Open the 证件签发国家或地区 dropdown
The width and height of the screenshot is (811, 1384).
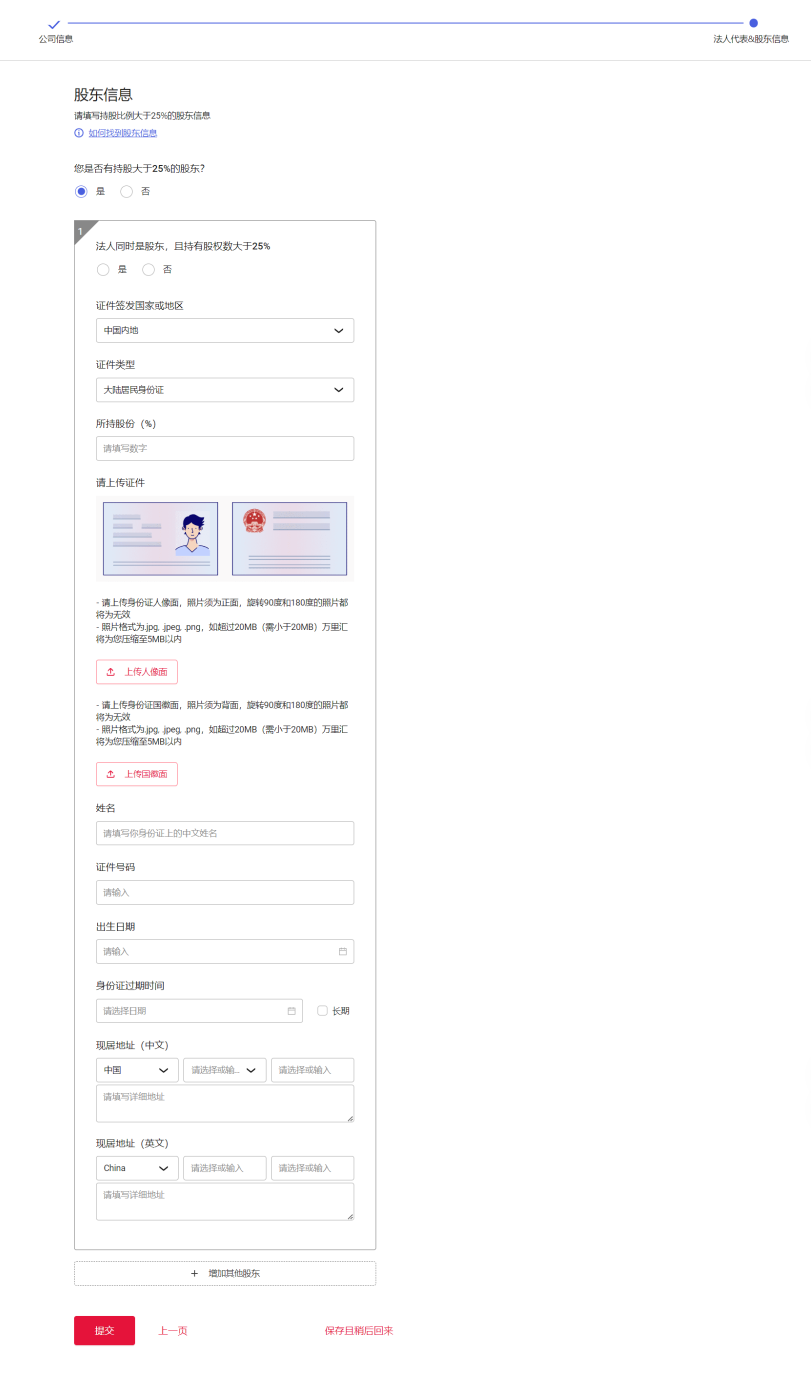point(225,330)
